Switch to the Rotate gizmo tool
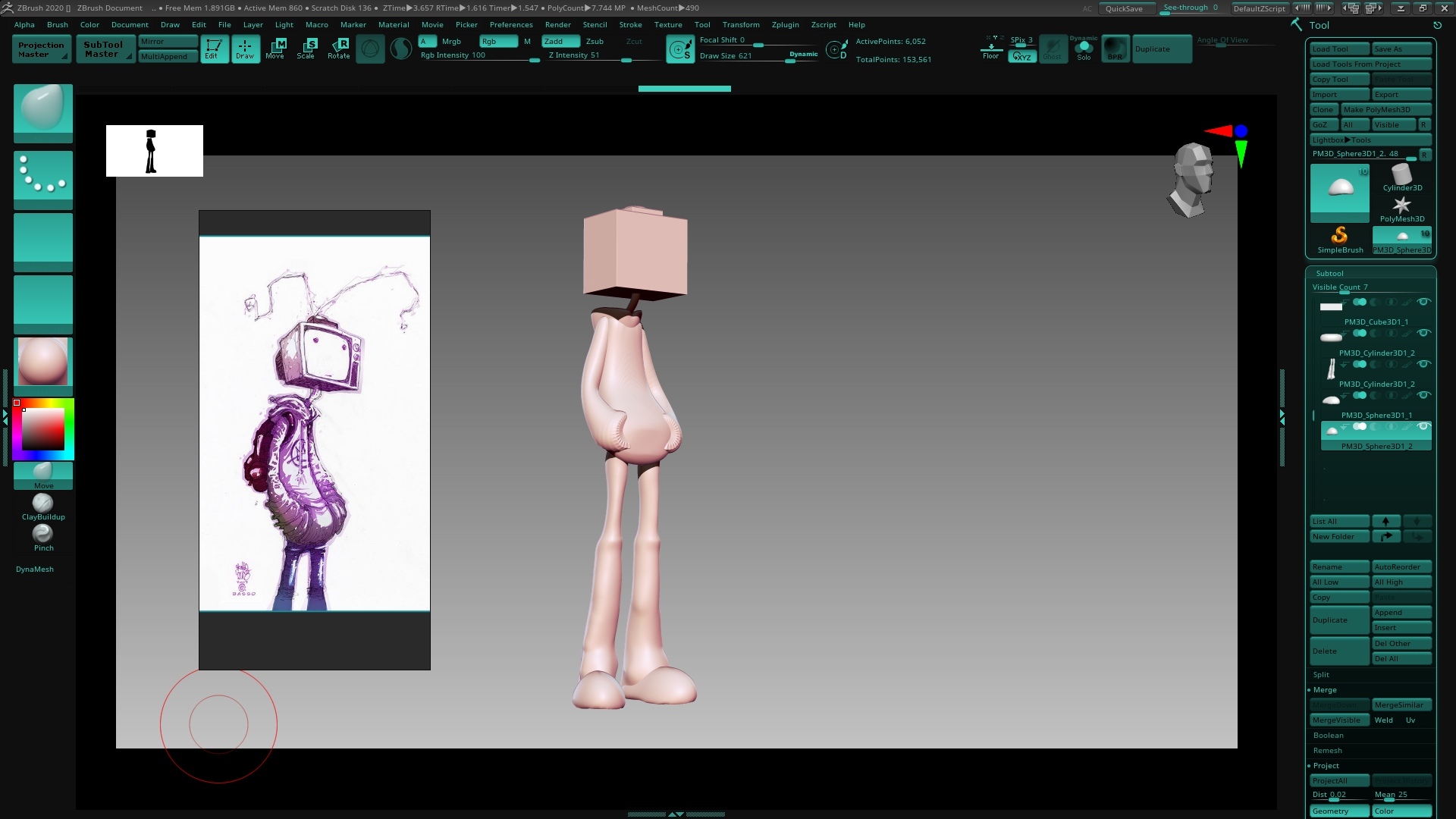This screenshot has height=819, width=1456. [x=339, y=49]
